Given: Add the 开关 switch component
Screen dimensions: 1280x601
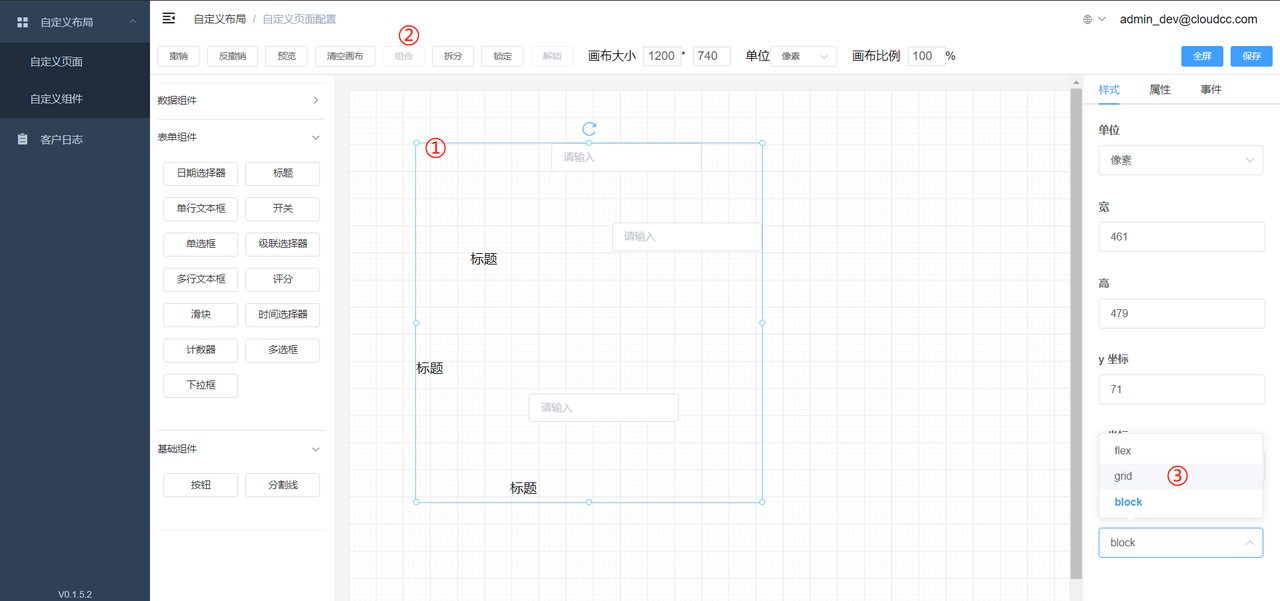Looking at the screenshot, I should click(x=282, y=209).
